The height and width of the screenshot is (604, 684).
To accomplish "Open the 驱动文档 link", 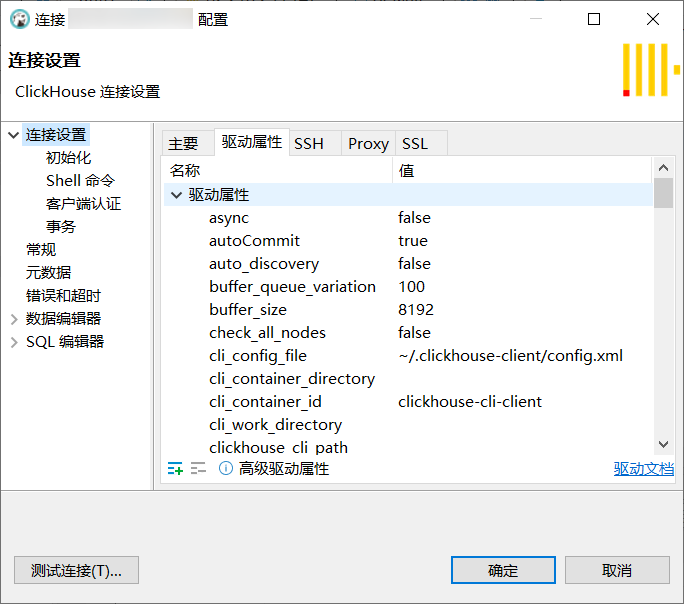I will click(x=643, y=468).
